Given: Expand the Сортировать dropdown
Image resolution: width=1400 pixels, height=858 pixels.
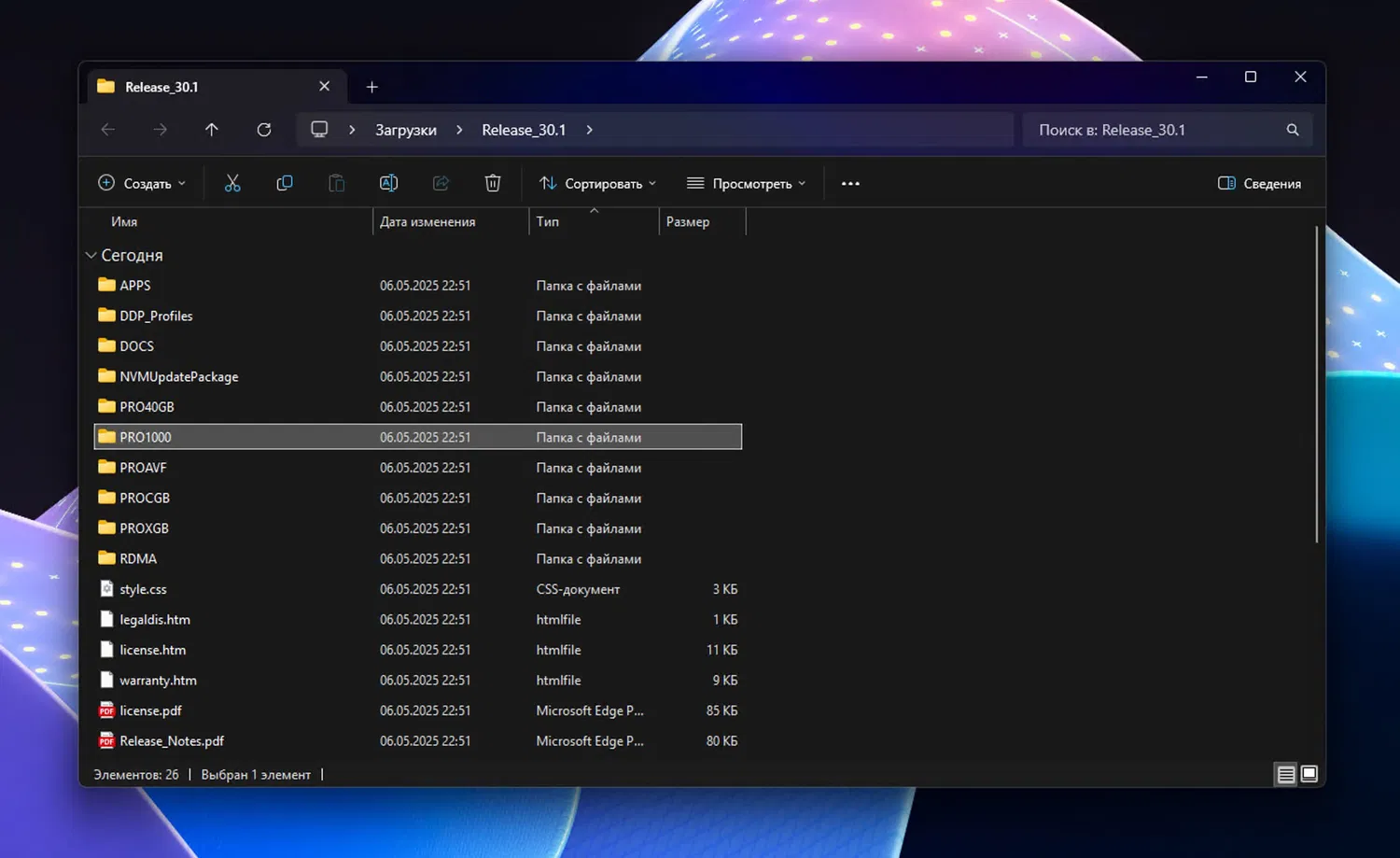Looking at the screenshot, I should pos(598,183).
